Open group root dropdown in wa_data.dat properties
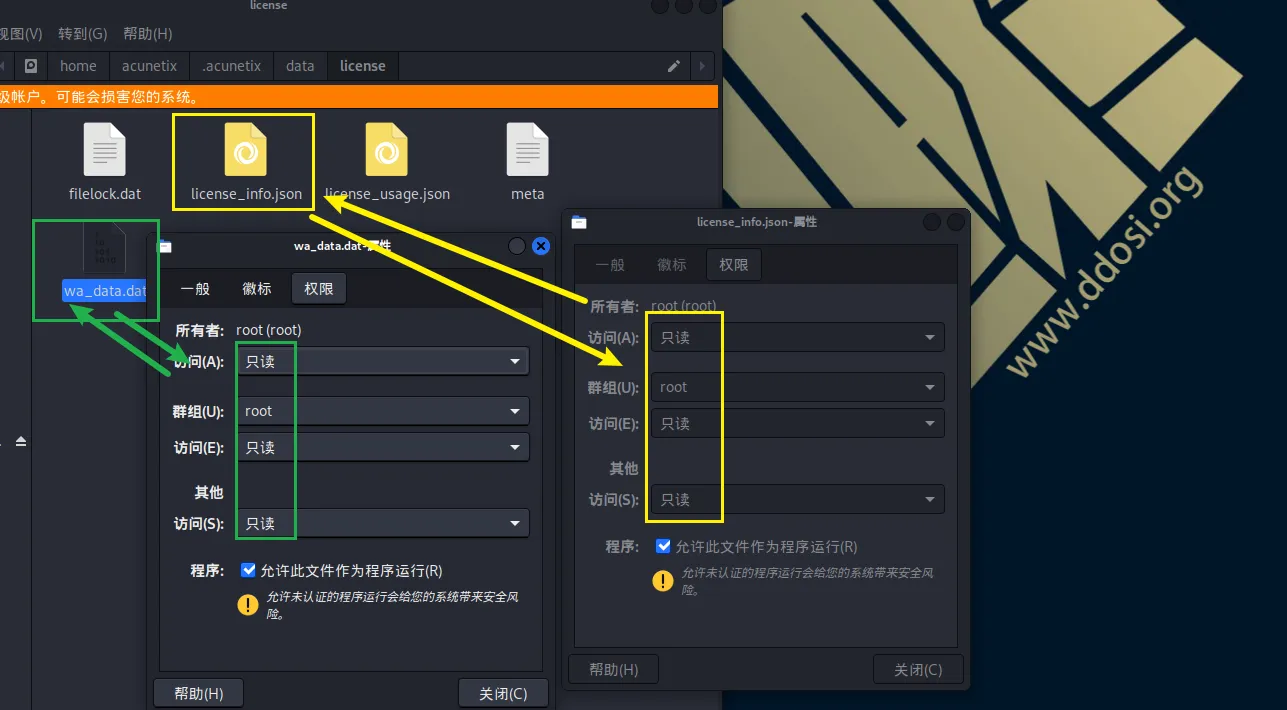 coord(382,411)
